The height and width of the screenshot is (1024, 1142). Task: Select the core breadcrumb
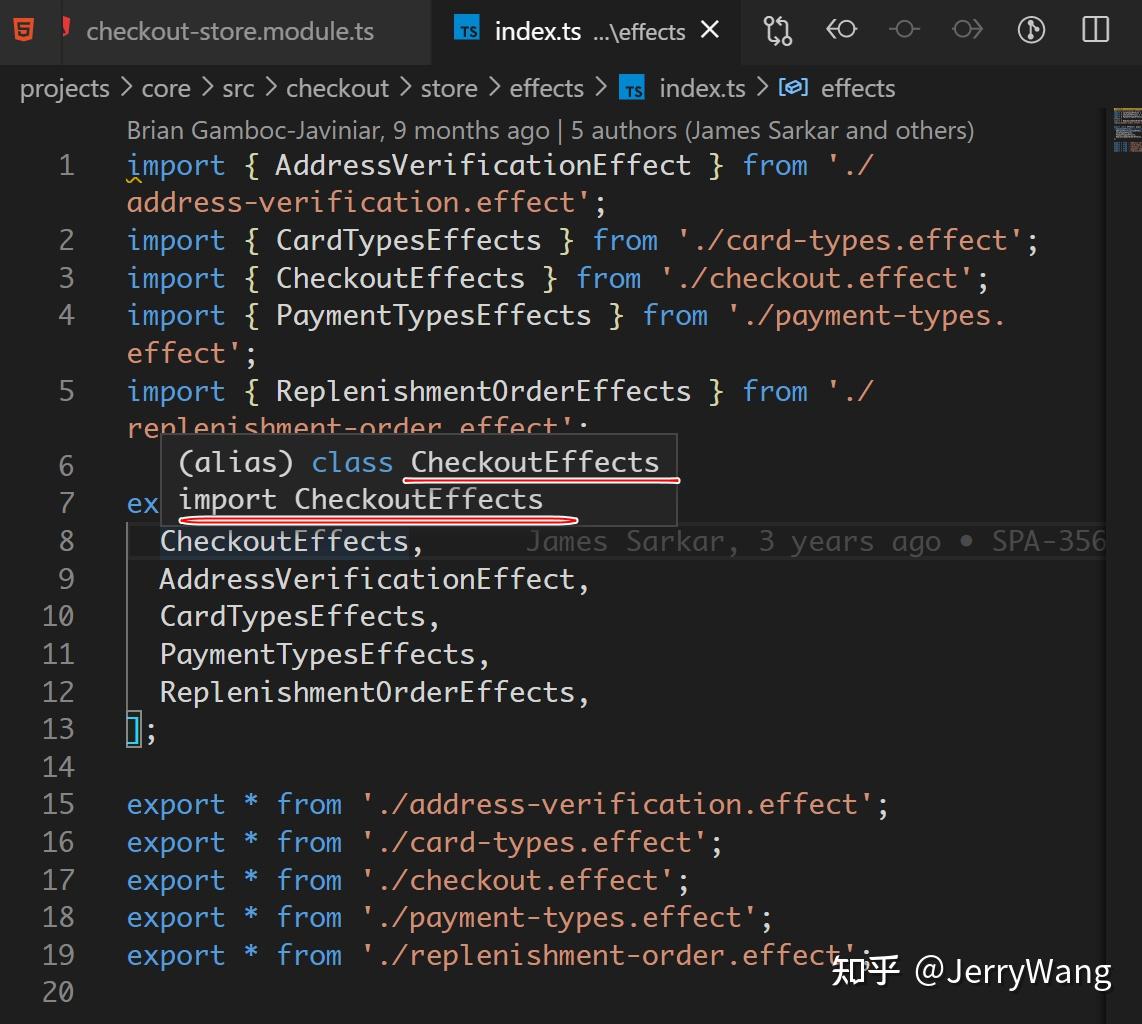click(x=166, y=89)
